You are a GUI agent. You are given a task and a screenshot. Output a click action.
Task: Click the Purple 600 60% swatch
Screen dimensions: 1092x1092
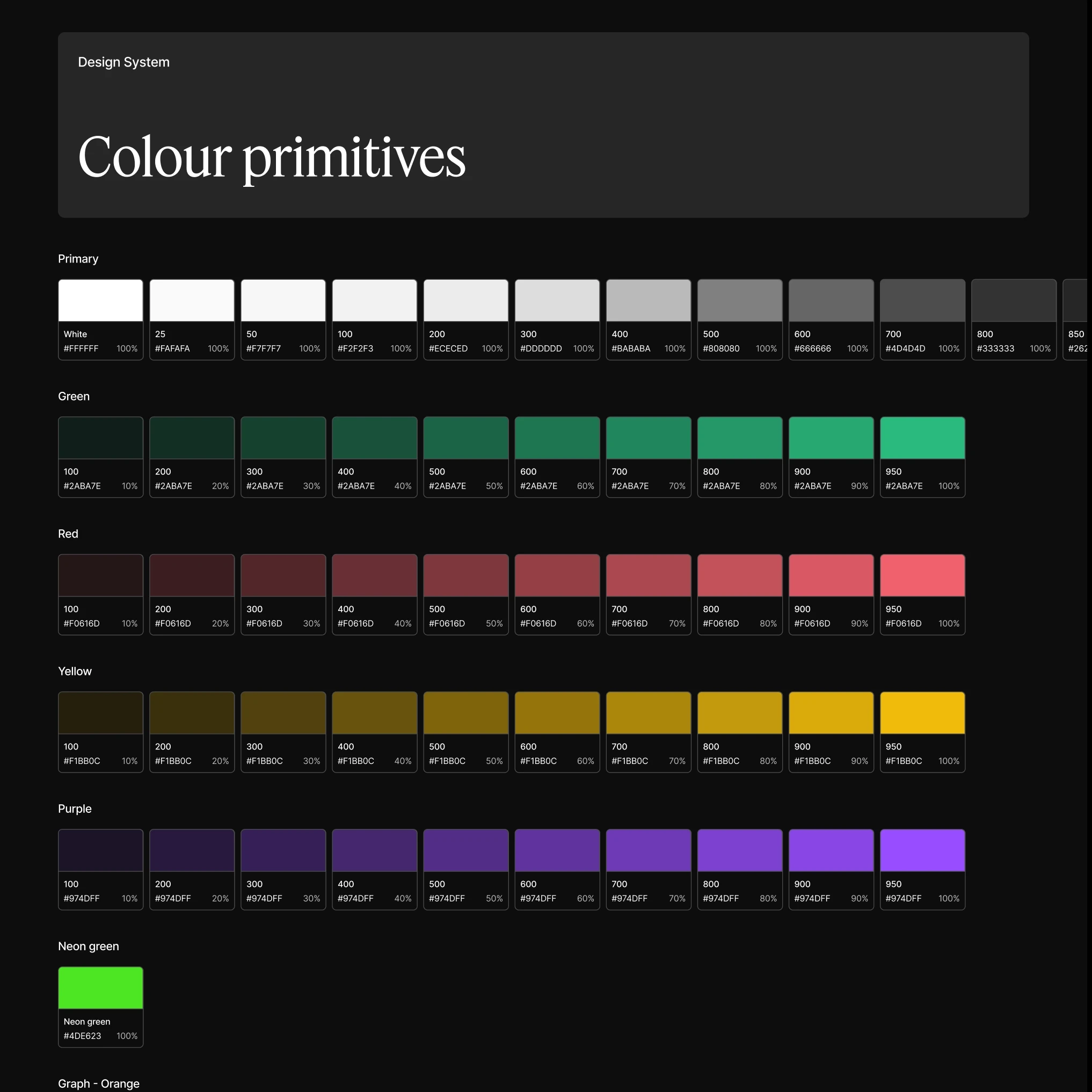pyautogui.click(x=557, y=850)
